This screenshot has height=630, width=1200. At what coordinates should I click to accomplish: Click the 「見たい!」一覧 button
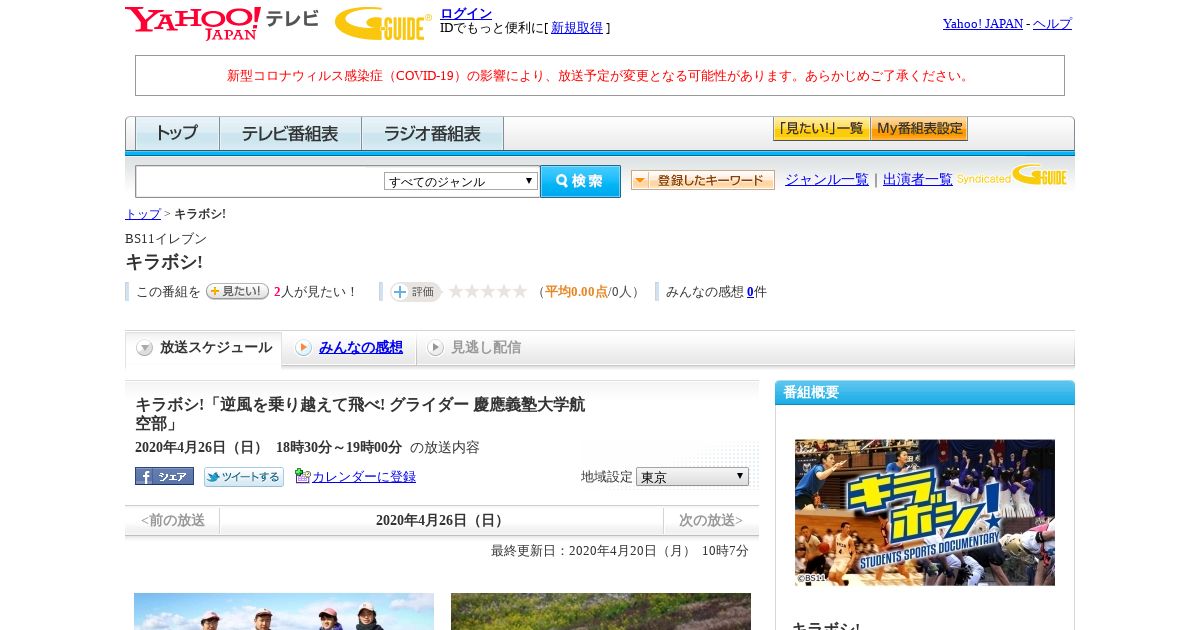821,129
